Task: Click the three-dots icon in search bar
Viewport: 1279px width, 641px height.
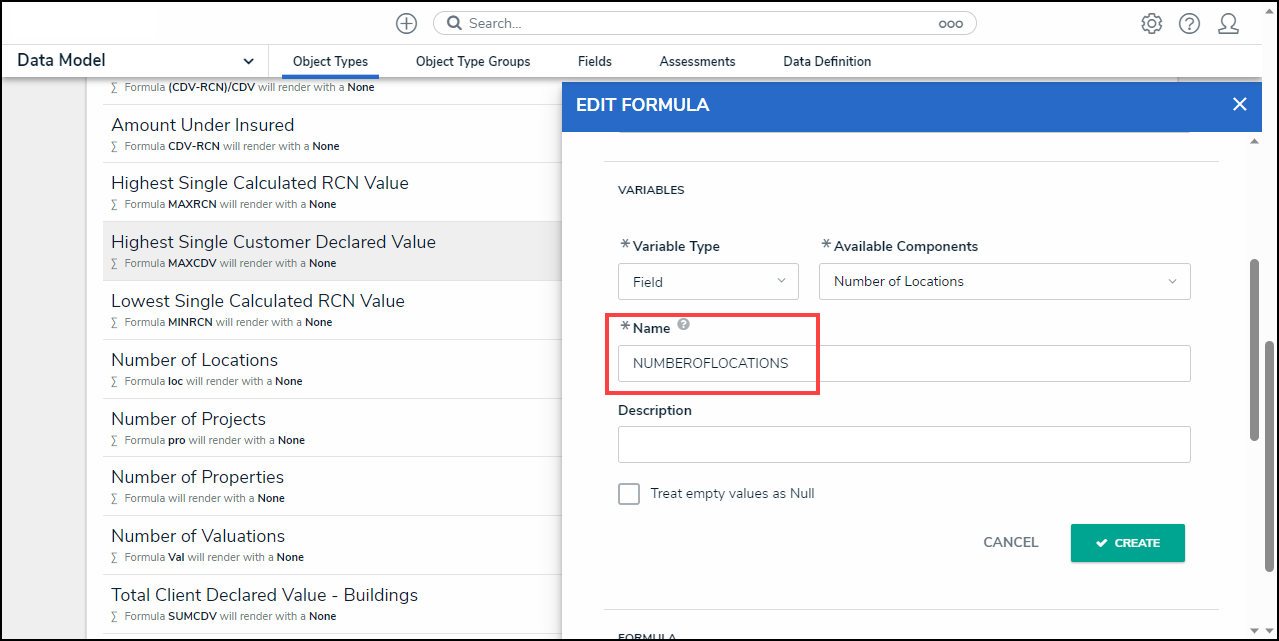Action: point(950,24)
